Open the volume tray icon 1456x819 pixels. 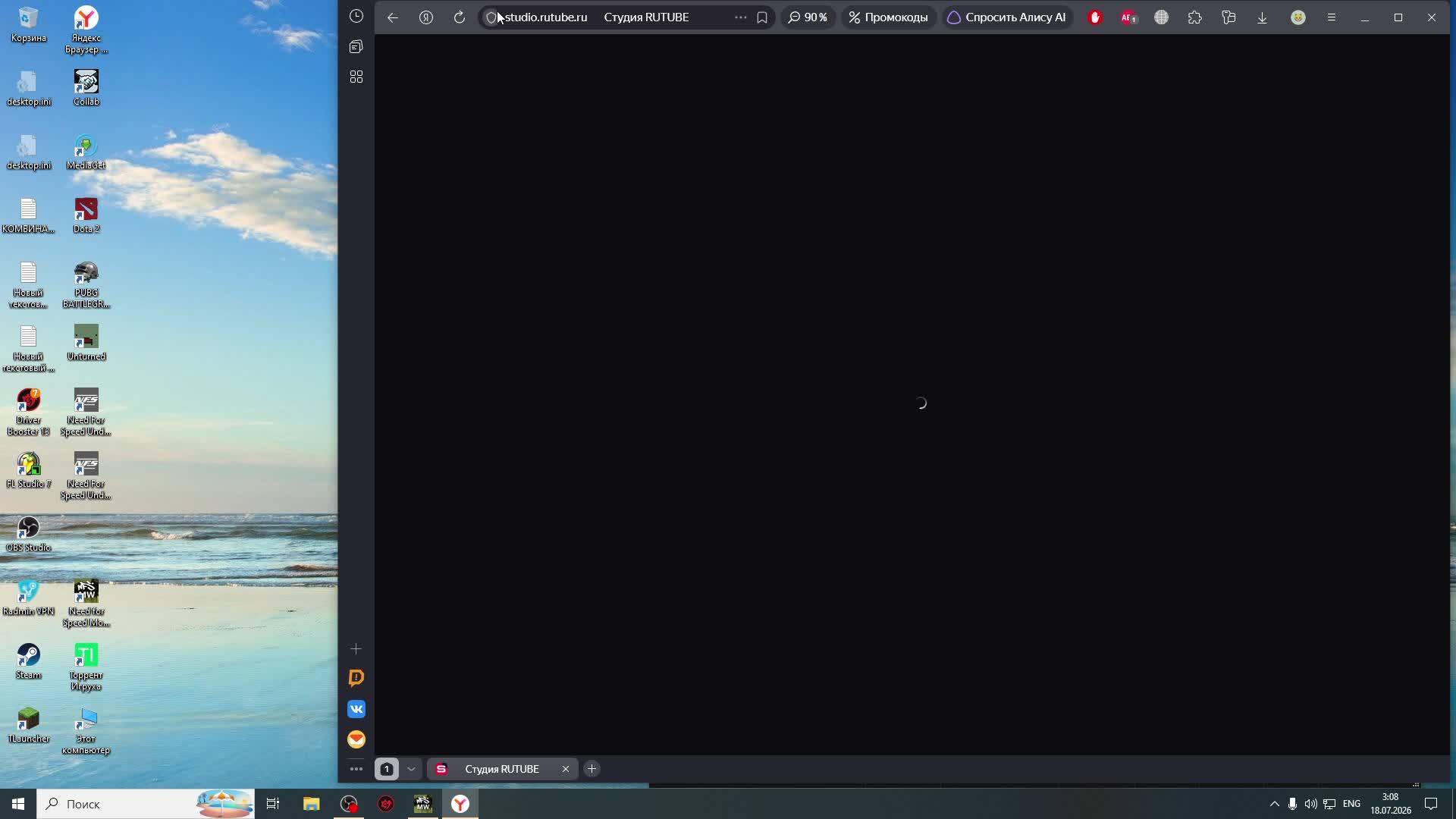coord(1310,804)
